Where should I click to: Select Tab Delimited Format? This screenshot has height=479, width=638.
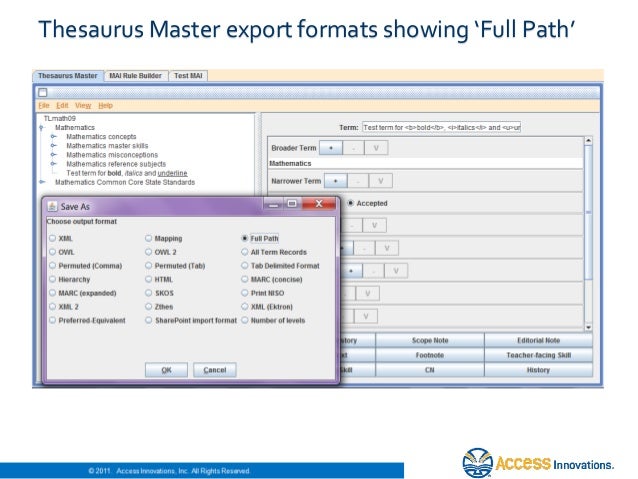pyautogui.click(x=245, y=265)
